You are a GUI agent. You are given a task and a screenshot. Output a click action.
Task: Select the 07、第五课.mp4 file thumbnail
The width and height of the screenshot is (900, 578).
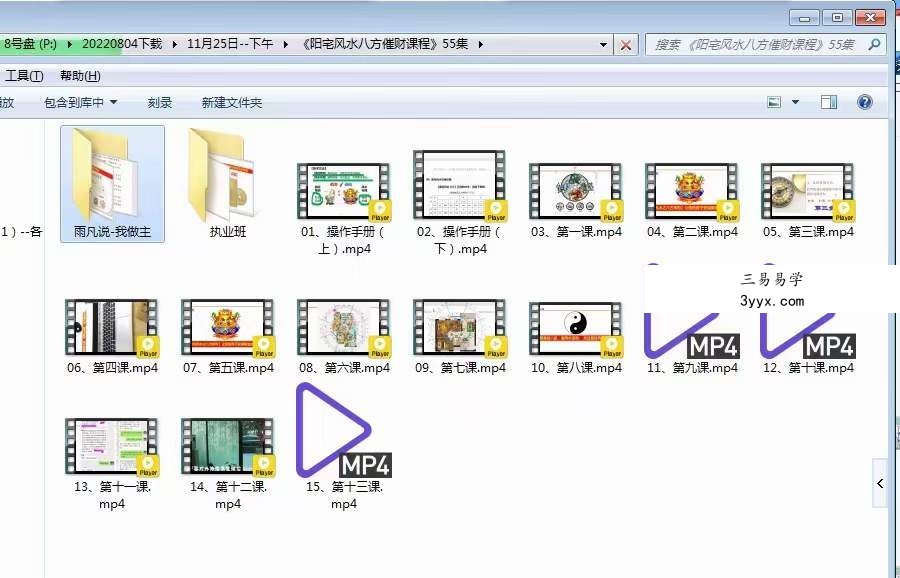click(228, 328)
